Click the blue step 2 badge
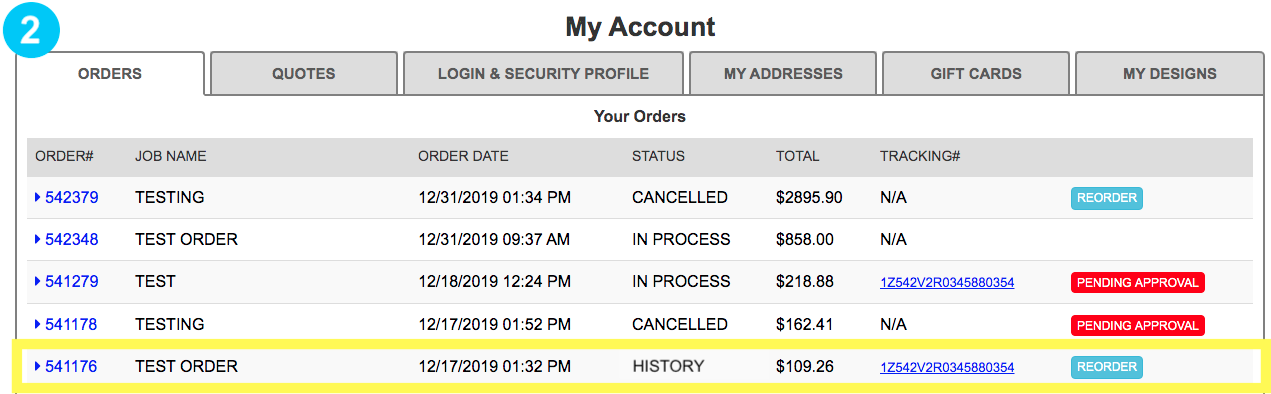 click(30, 30)
